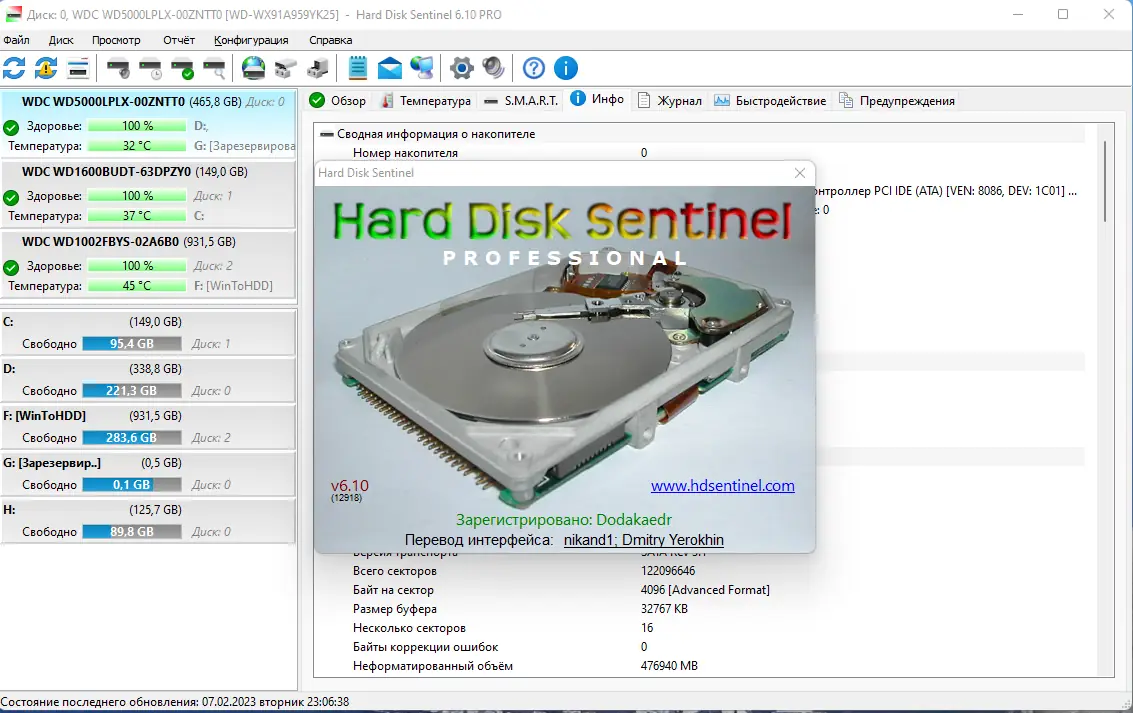The image size is (1133, 713).
Task: Click the speaker acoustic settings icon
Action: [x=492, y=68]
